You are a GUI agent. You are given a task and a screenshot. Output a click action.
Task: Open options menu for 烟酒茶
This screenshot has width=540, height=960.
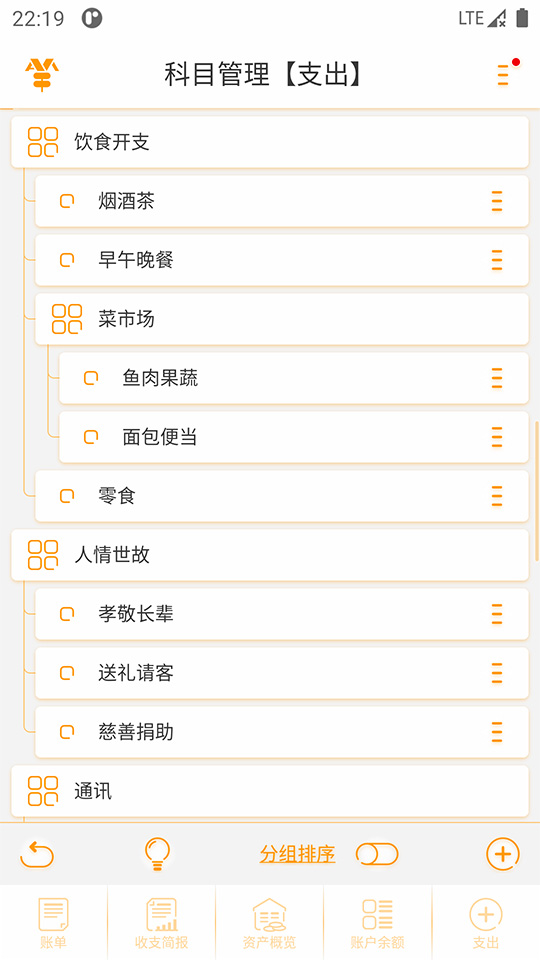tap(497, 201)
